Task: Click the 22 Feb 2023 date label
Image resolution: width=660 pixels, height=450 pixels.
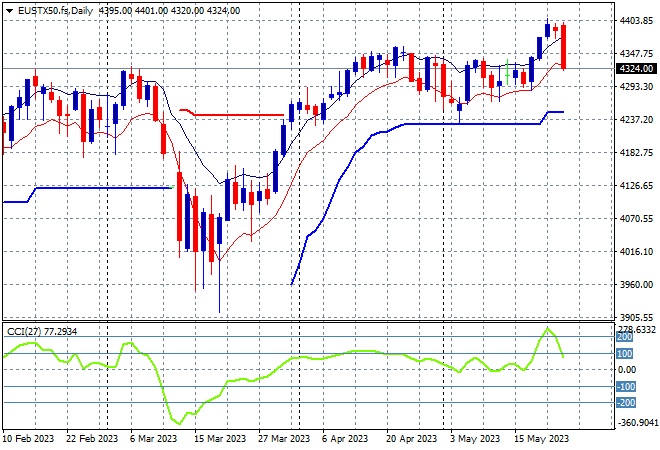Action: click(92, 439)
